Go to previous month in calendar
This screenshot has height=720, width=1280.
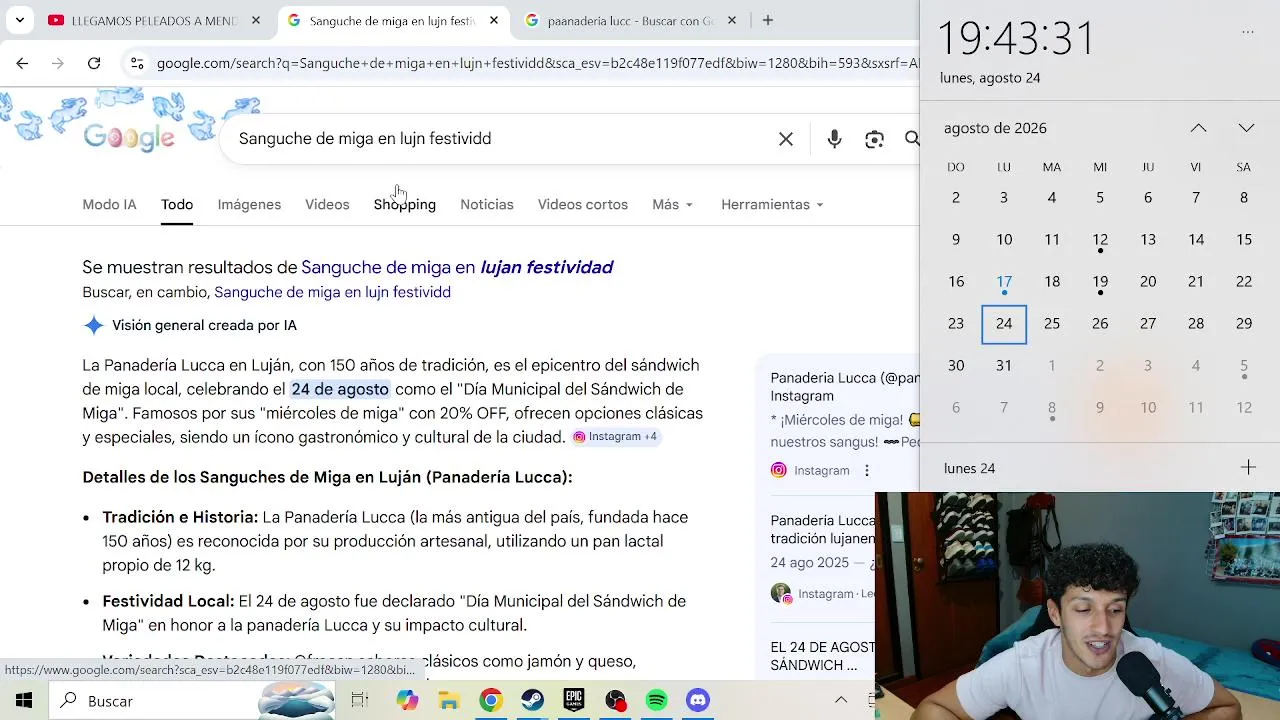point(1198,128)
